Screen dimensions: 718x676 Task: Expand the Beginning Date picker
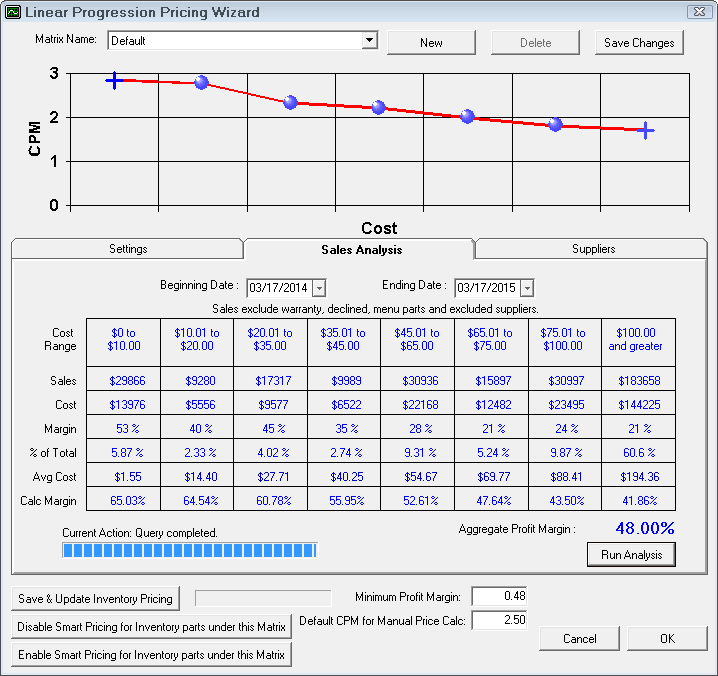coord(319,288)
